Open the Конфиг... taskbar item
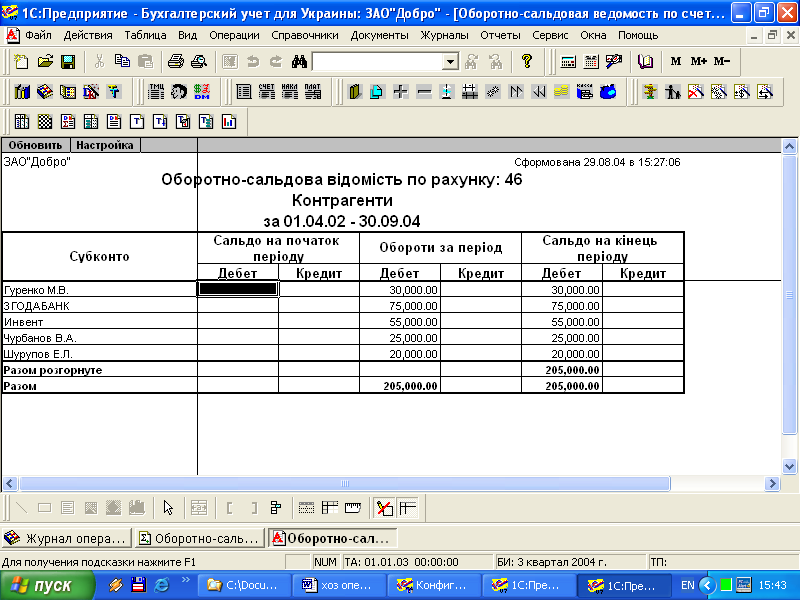The height and width of the screenshot is (600, 800). (x=434, y=585)
